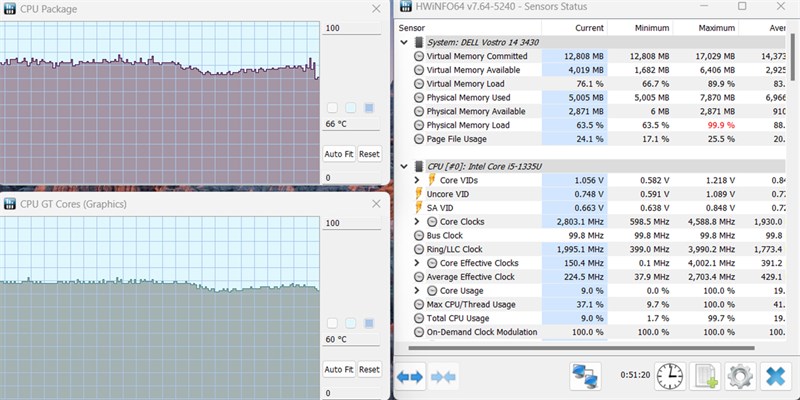The width and height of the screenshot is (800, 400).
Task: Click Auto Fit in CPU Package window
Action: 339,154
